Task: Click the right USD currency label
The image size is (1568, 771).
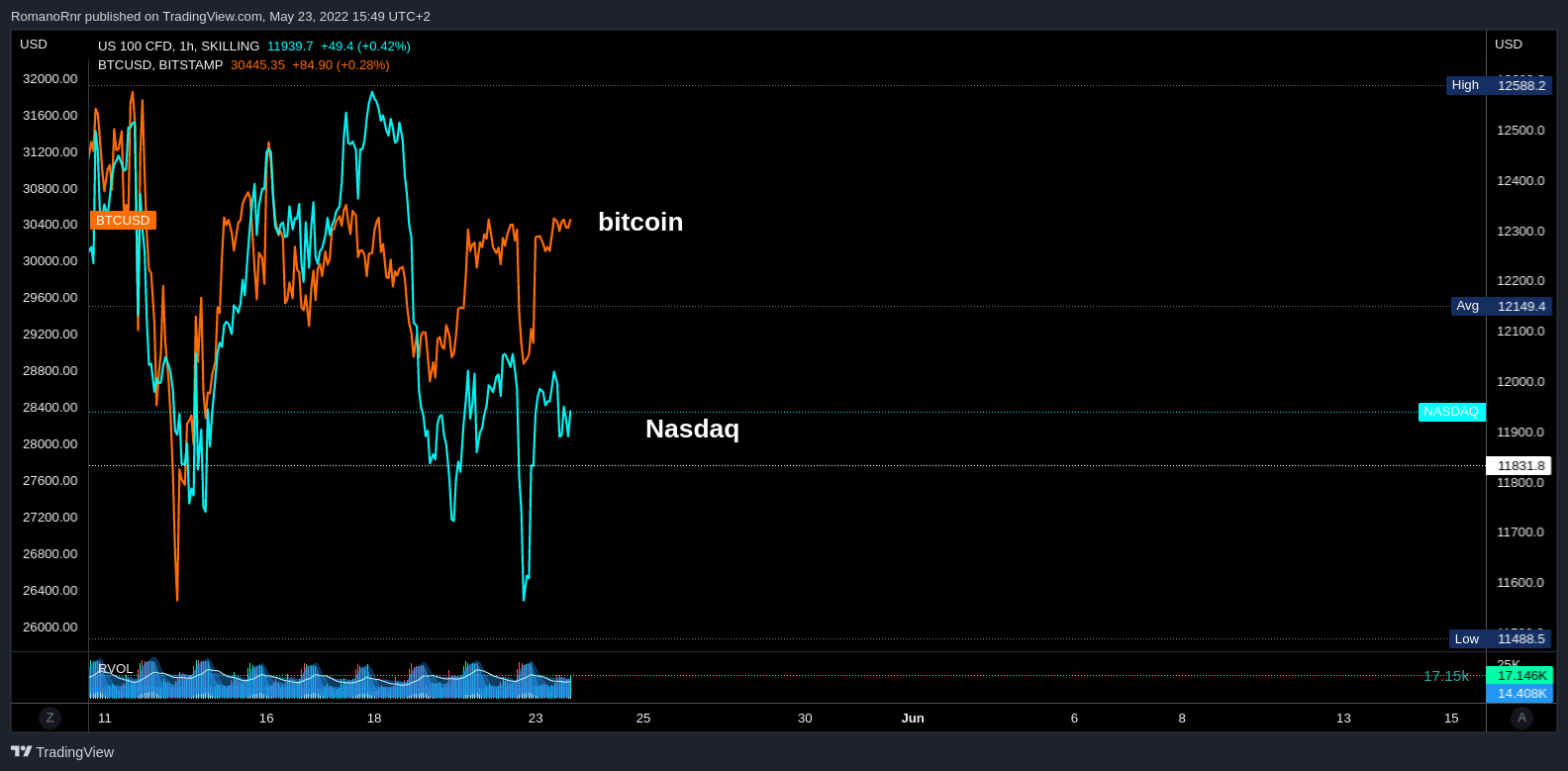Action: (1509, 45)
